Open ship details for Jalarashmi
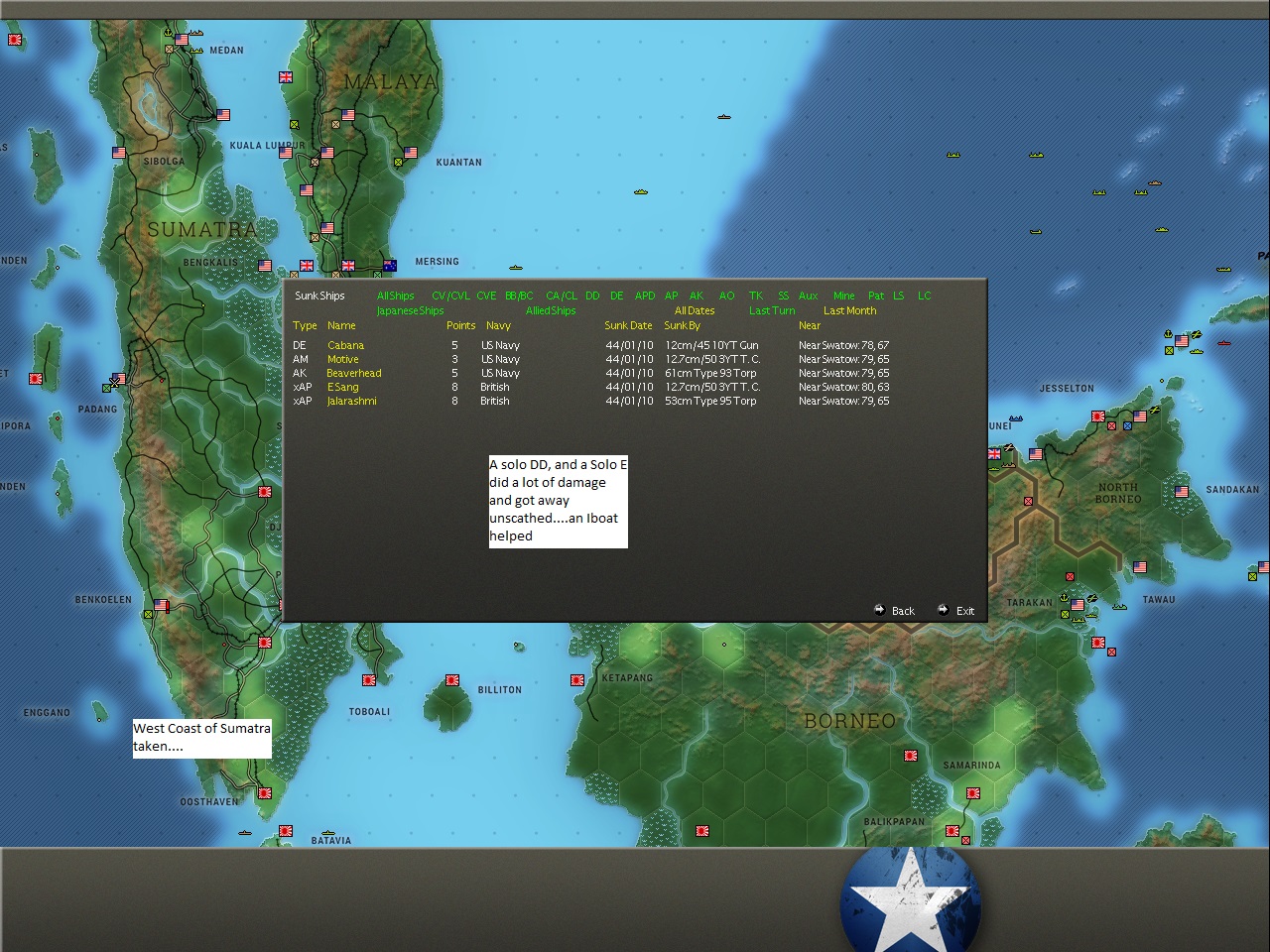The height and width of the screenshot is (952, 1270). (352, 401)
